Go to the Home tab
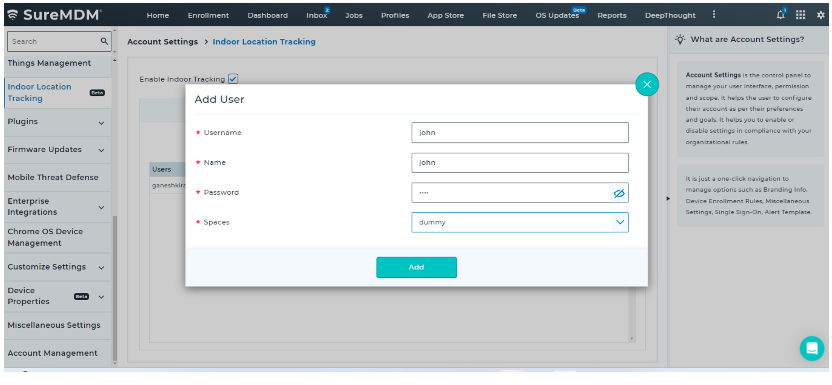The width and height of the screenshot is (832, 385). point(158,15)
